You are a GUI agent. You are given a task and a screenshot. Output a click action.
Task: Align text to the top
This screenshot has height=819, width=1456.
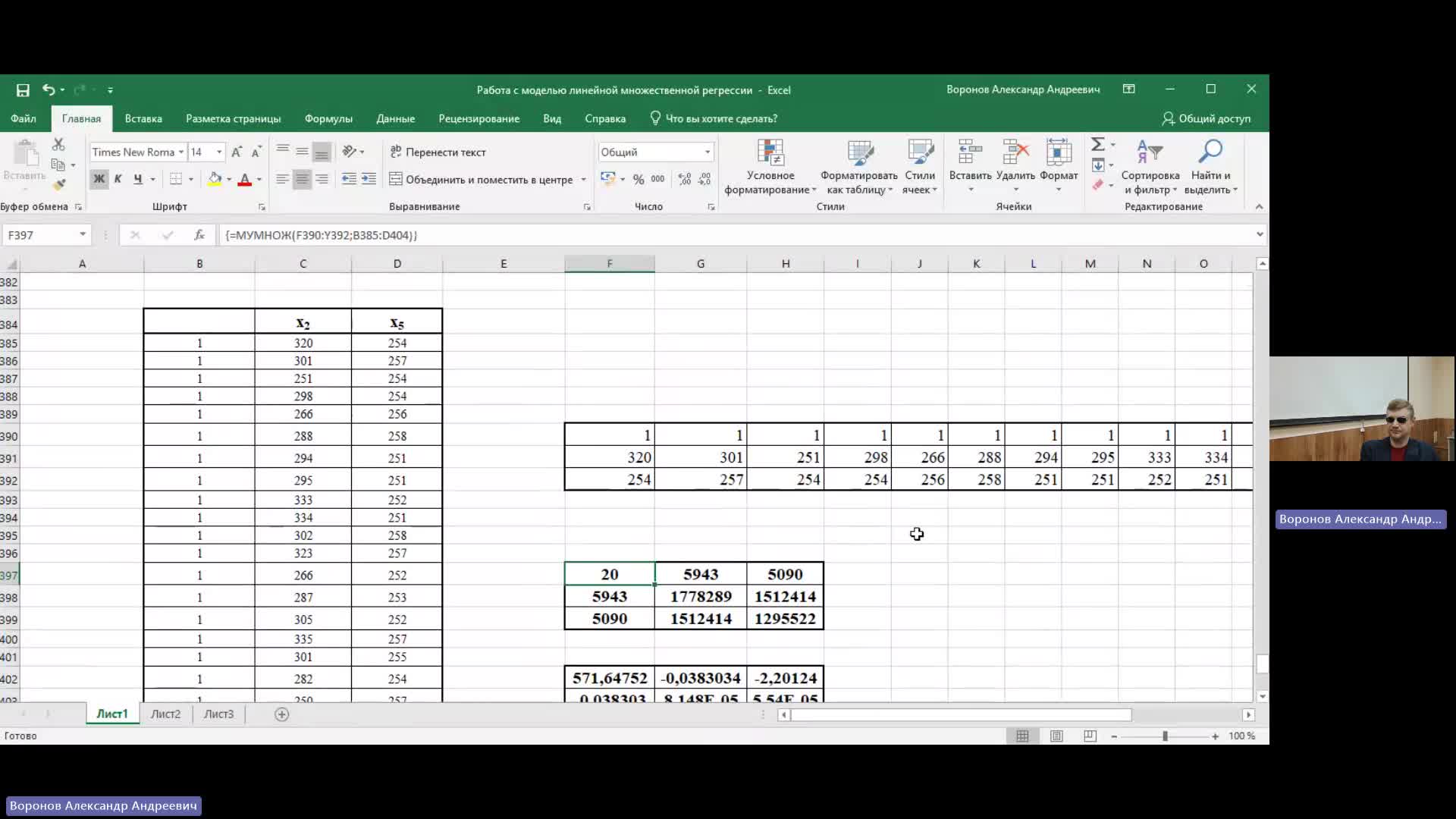(x=283, y=152)
